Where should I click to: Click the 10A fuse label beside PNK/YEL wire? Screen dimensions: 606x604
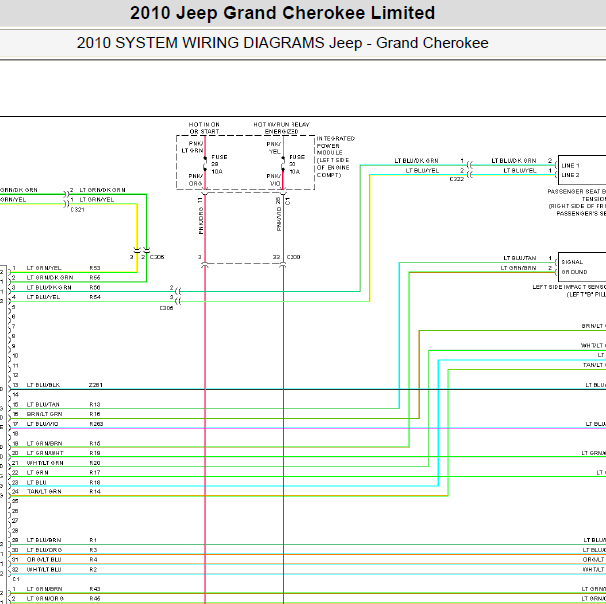coord(296,164)
